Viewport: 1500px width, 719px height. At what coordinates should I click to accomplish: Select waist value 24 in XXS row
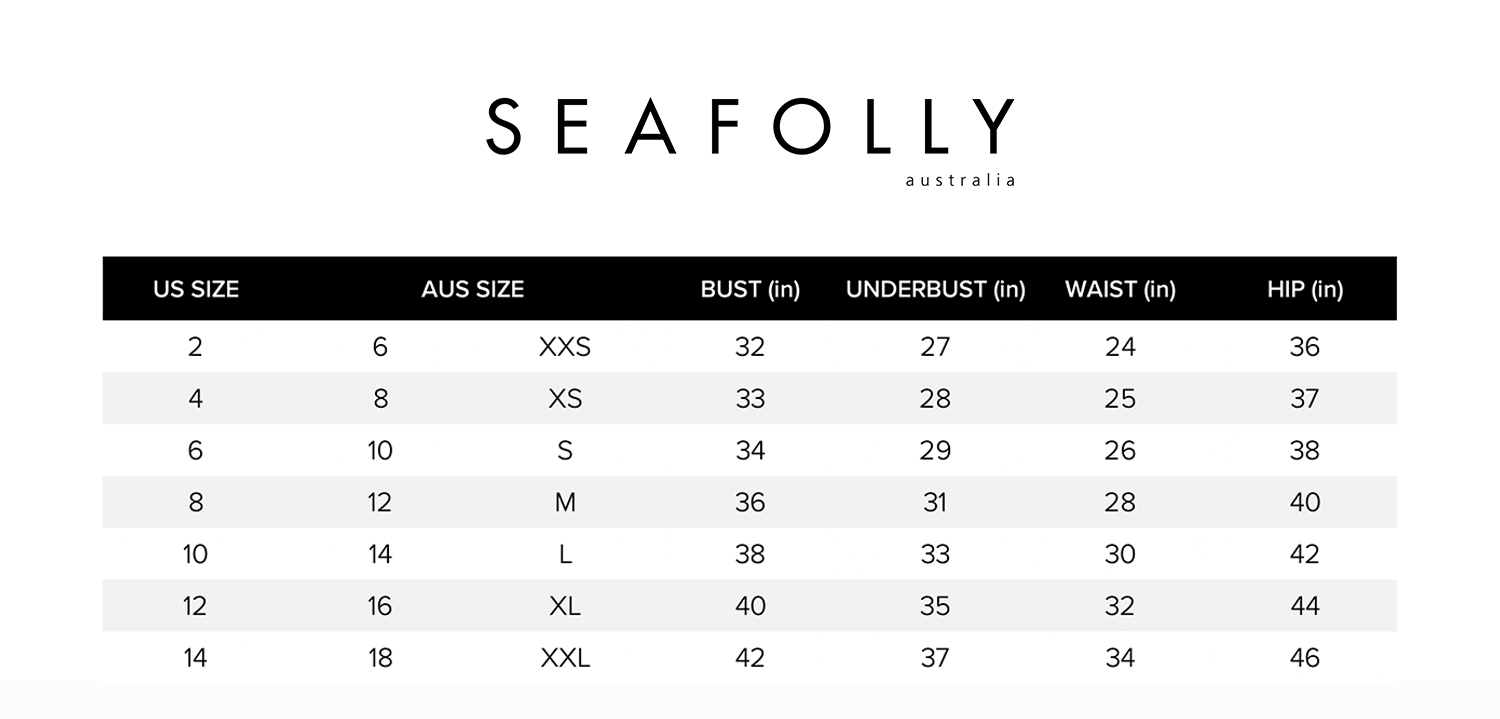point(1120,347)
